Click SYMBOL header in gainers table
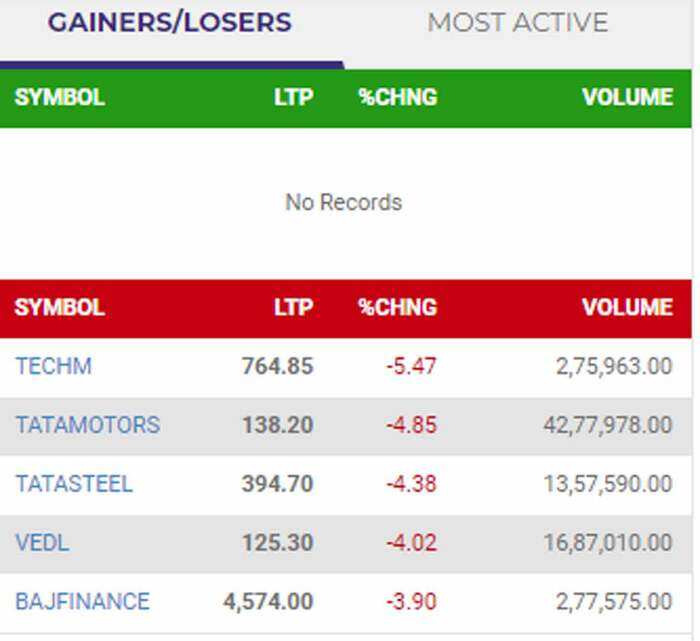 tap(60, 97)
